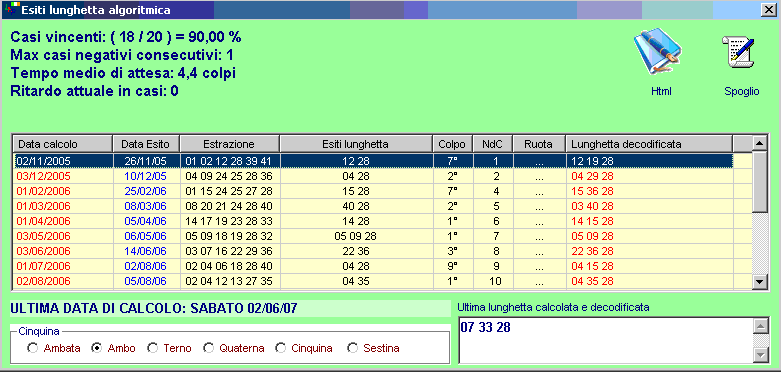
Task: Click extraction 04 09 24 25 28 36
Action: point(230,176)
